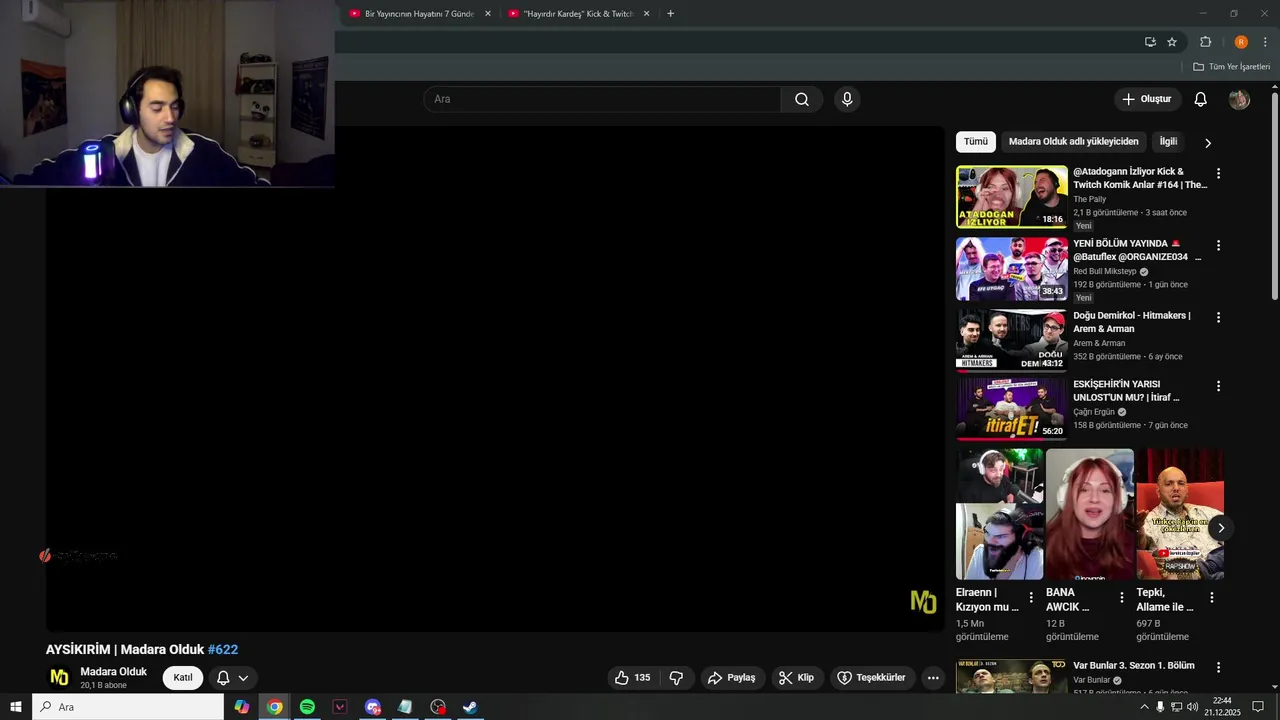This screenshot has height=720, width=1280.
Task: Open the system volume icon in tray
Action: pyautogui.click(x=1192, y=707)
